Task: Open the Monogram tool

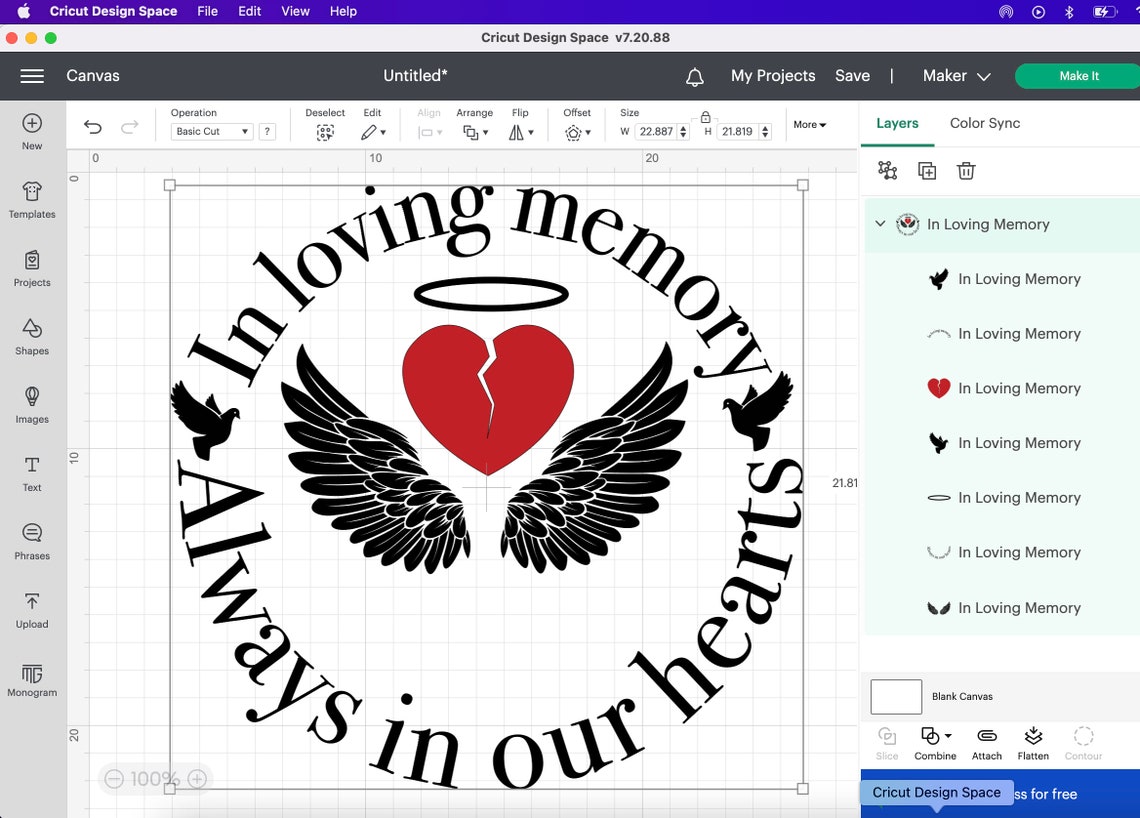Action: (x=31, y=679)
